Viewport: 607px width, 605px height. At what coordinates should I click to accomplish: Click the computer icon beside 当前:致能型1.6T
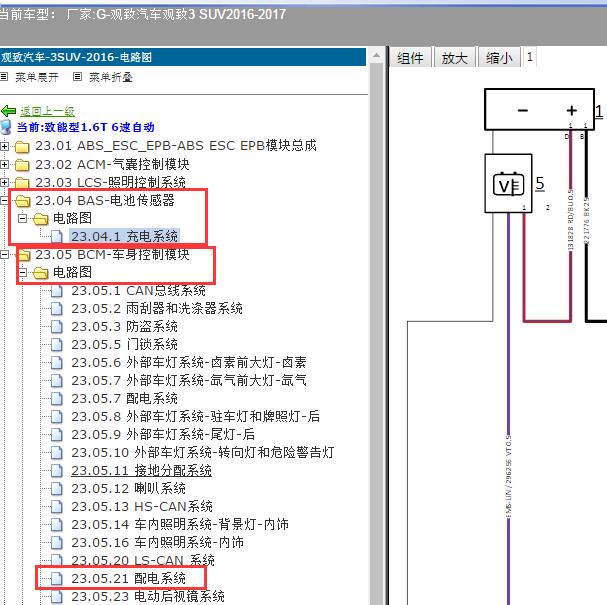(7, 127)
